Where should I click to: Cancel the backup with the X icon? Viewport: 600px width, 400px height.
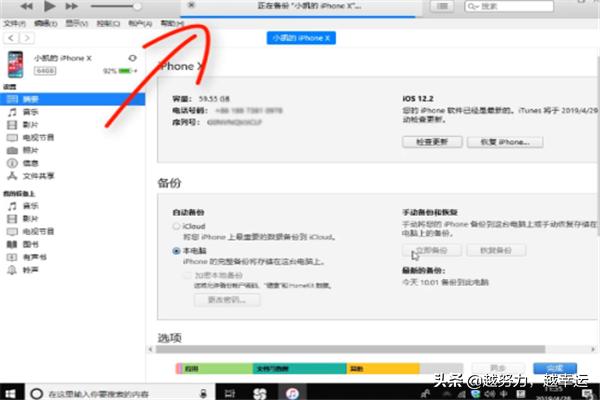click(191, 5)
